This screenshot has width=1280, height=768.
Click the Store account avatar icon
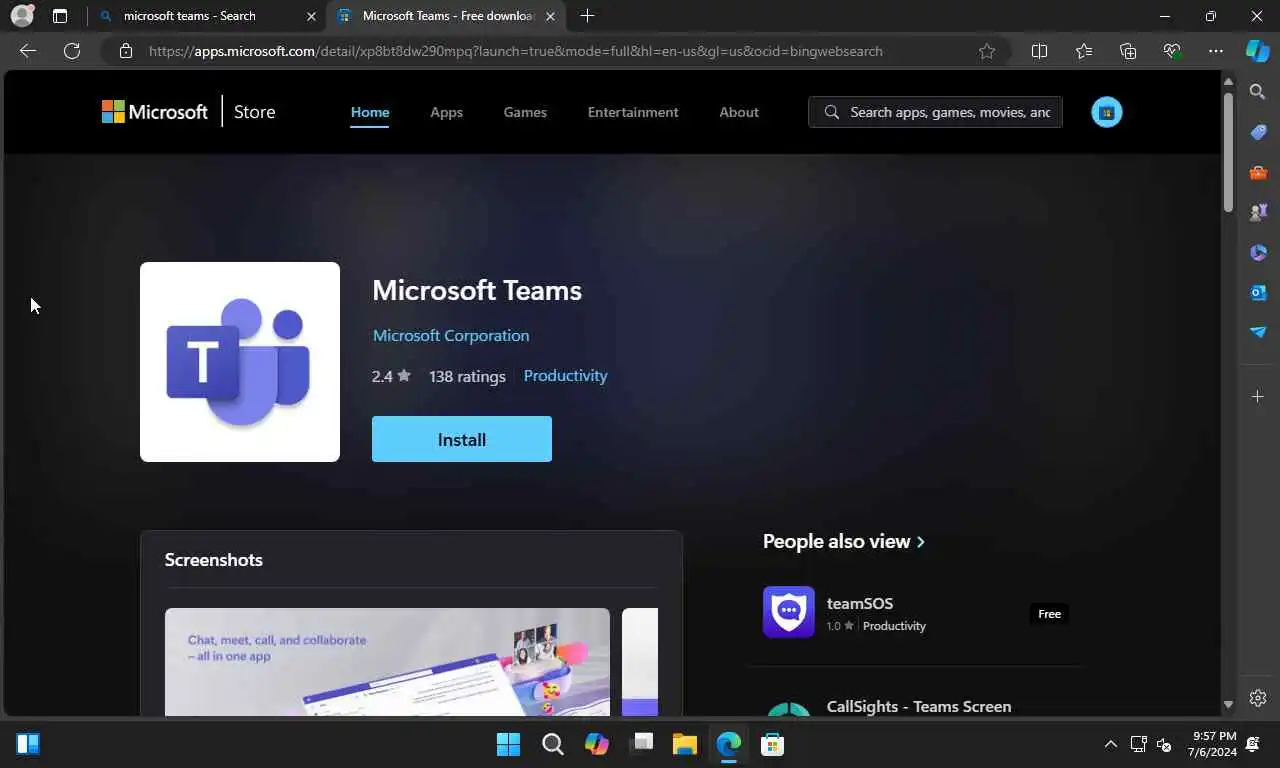coord(1107,112)
